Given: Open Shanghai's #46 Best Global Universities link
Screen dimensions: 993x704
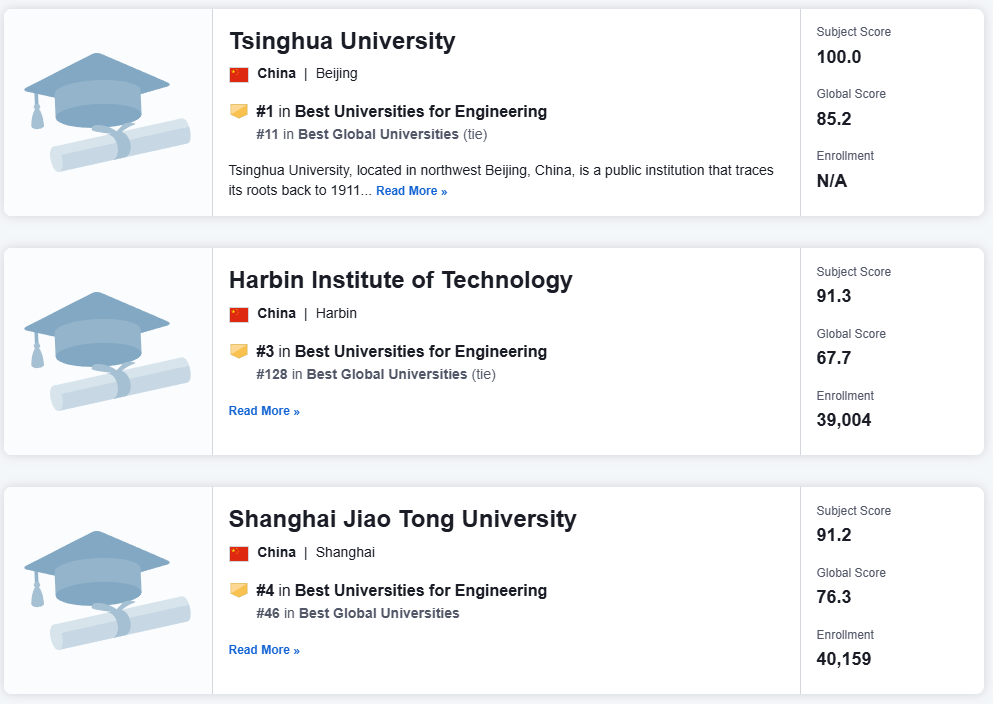Looking at the screenshot, I should click(x=379, y=613).
